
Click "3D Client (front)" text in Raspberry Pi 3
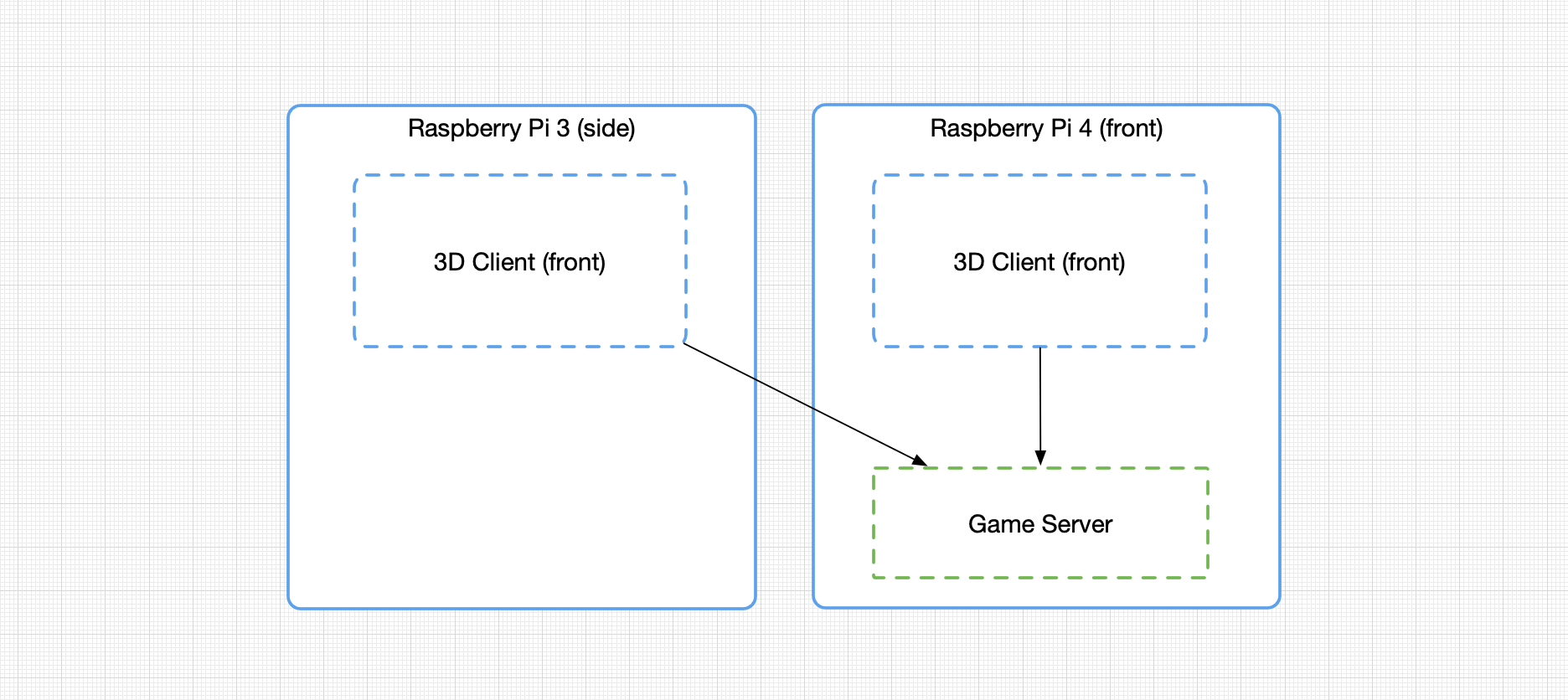pos(519,262)
